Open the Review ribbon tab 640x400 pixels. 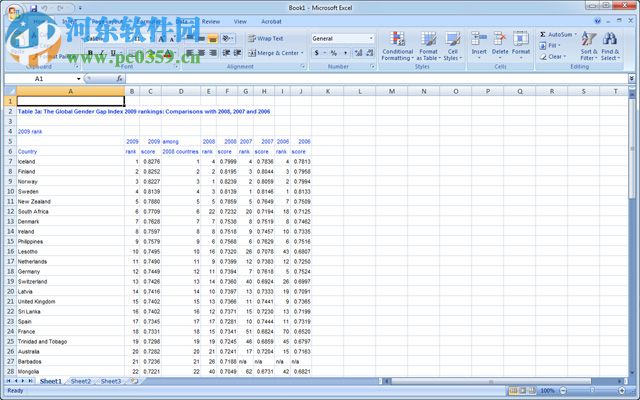coord(211,22)
